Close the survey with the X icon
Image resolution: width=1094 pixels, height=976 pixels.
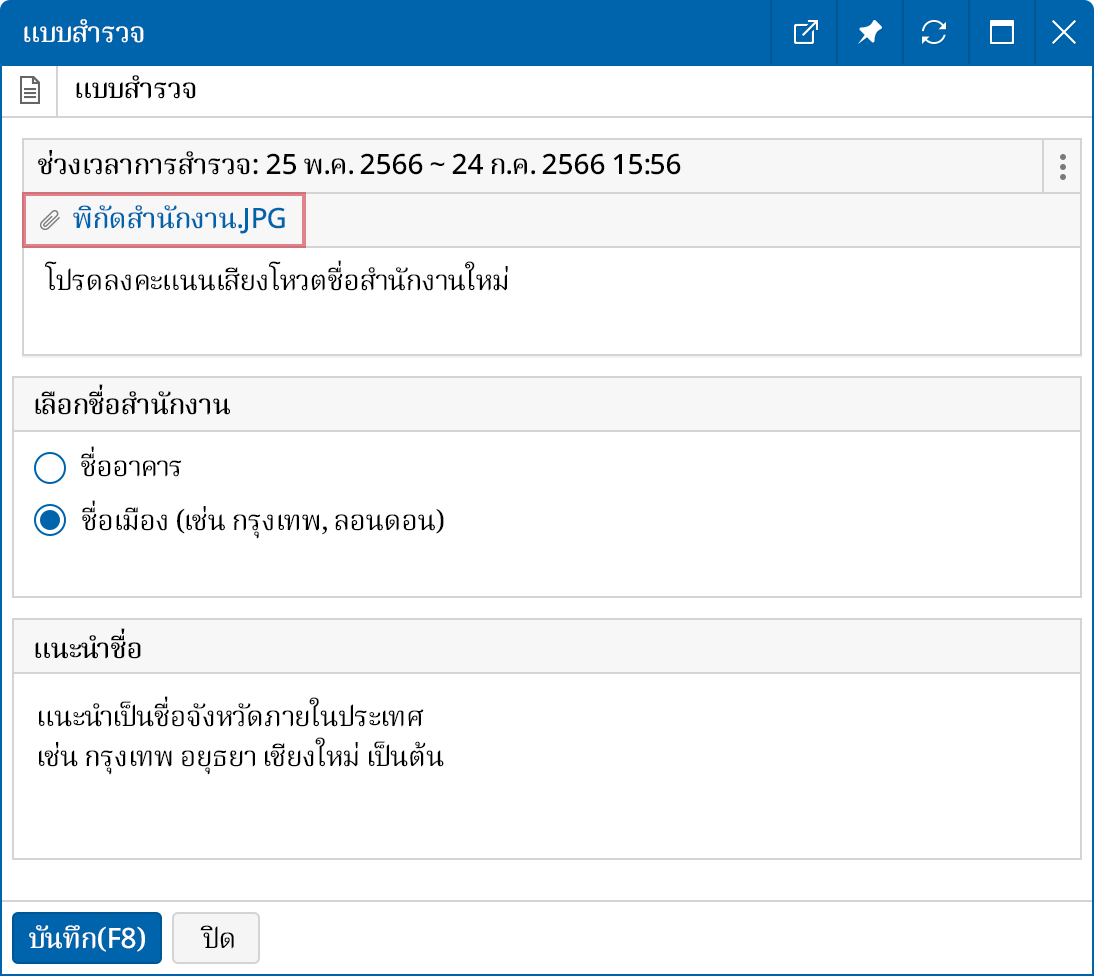[x=1063, y=32]
